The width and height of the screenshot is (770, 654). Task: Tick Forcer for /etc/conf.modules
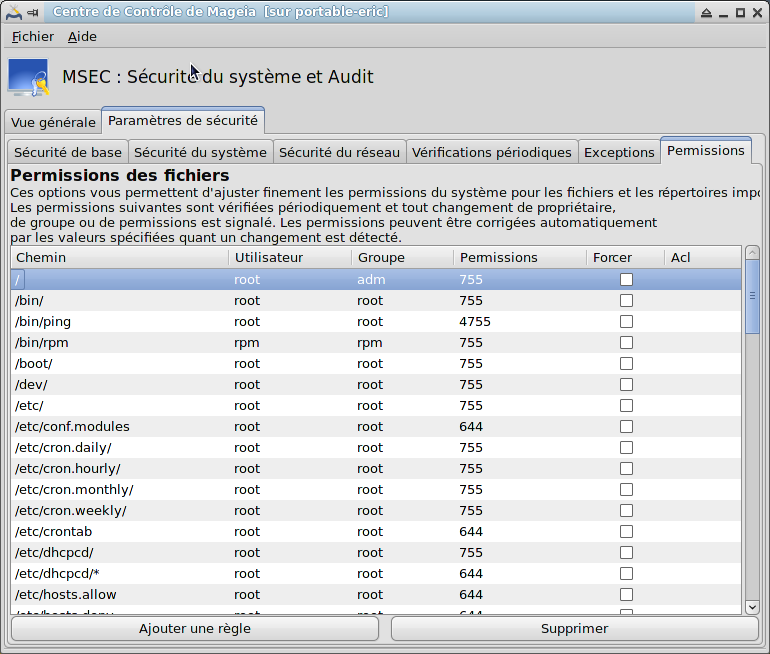coord(626,427)
